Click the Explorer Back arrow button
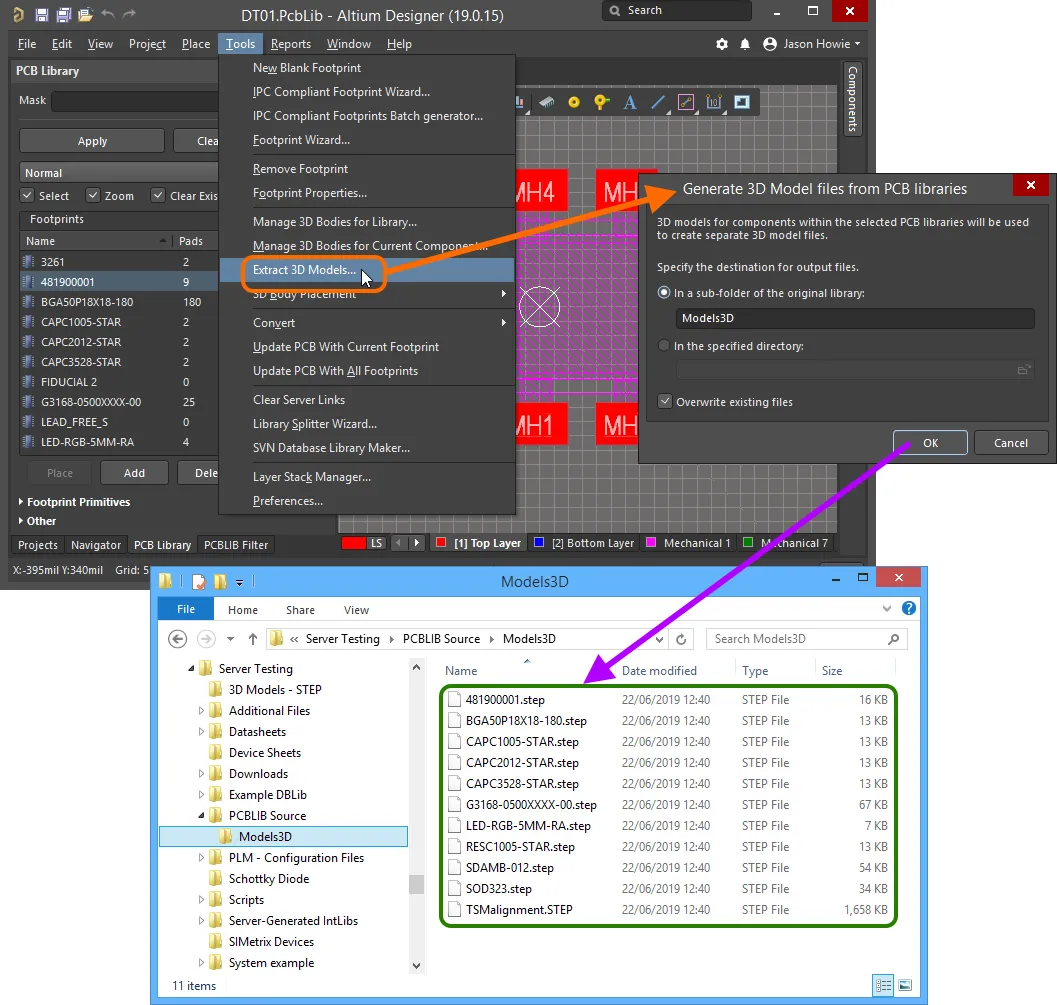Screen dimensions: 1057x1005 tap(177, 638)
